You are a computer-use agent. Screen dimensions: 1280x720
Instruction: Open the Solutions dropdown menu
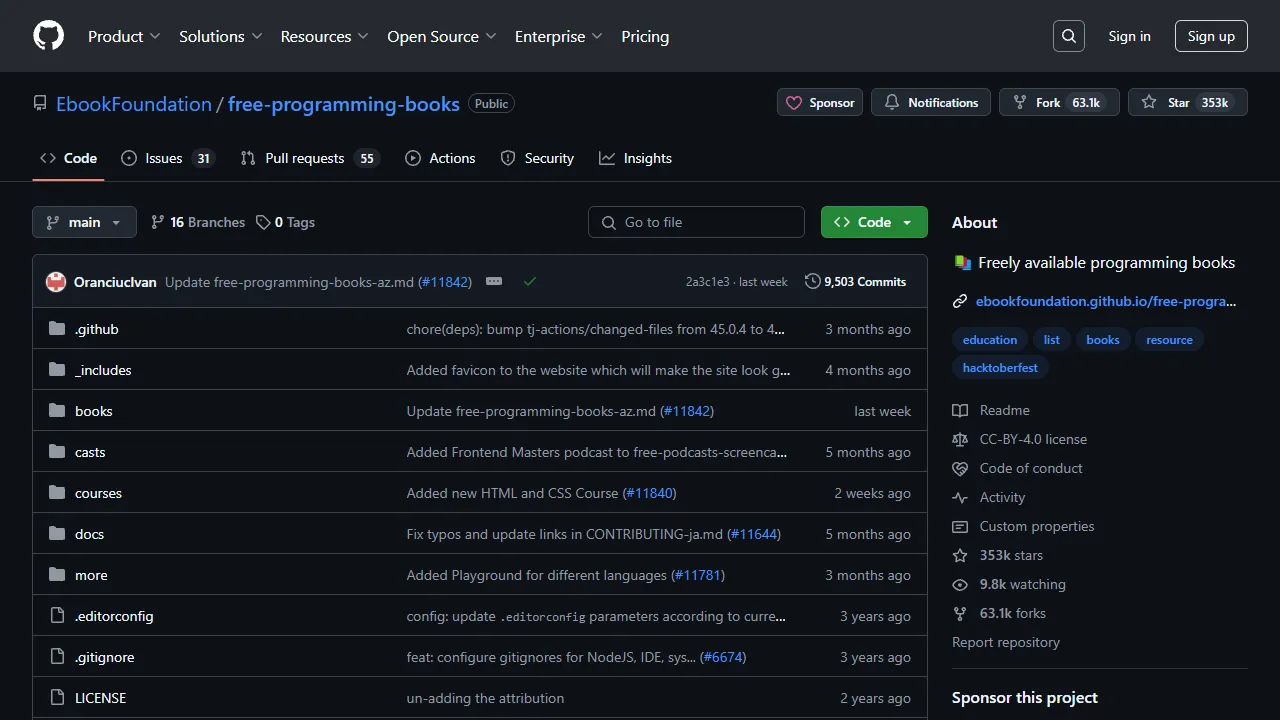[x=220, y=36]
